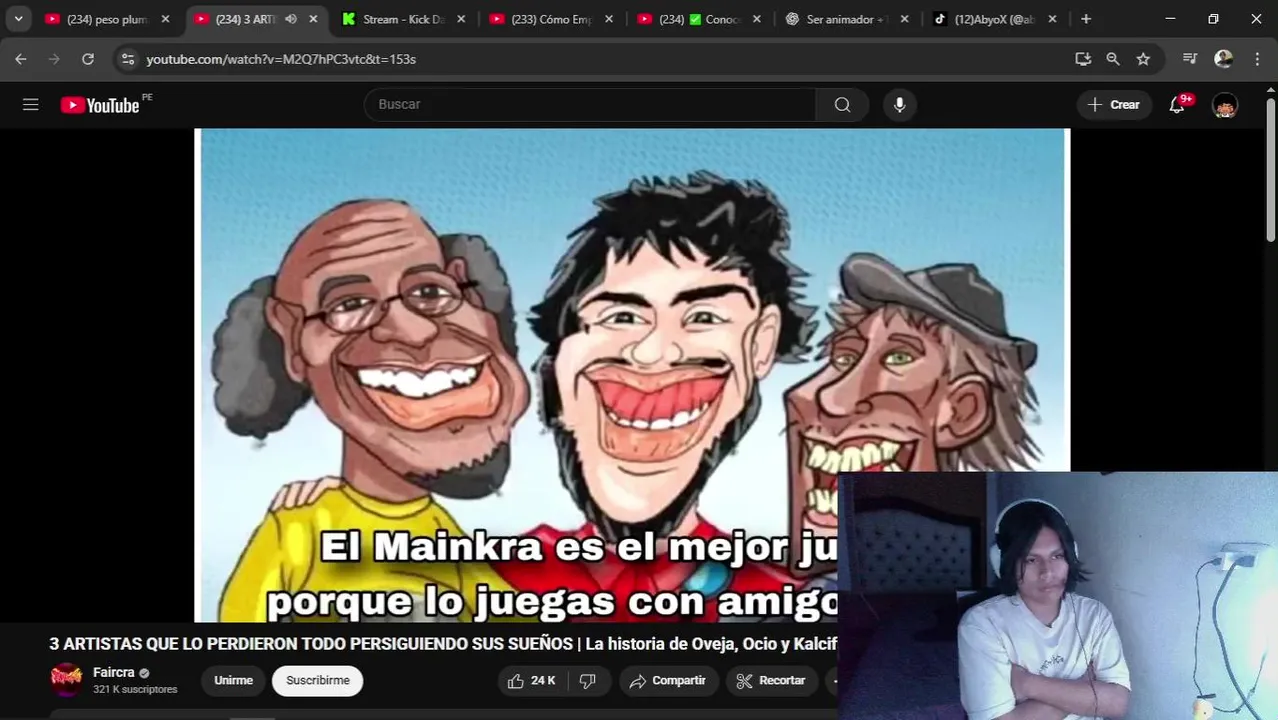Go to YouTube home via logo
The height and width of the screenshot is (720, 1278).
(100, 105)
